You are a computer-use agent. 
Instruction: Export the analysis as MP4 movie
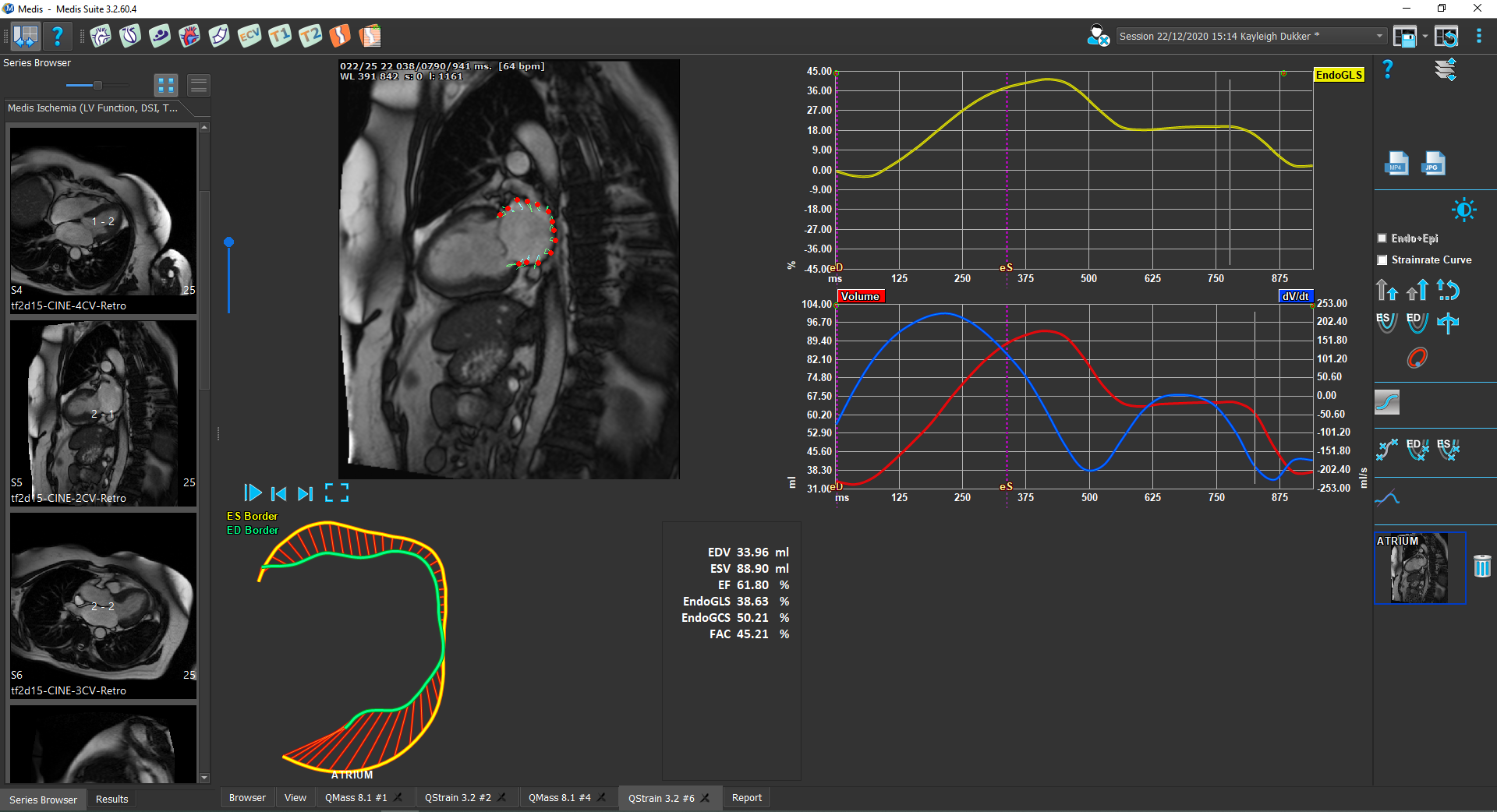[1396, 164]
